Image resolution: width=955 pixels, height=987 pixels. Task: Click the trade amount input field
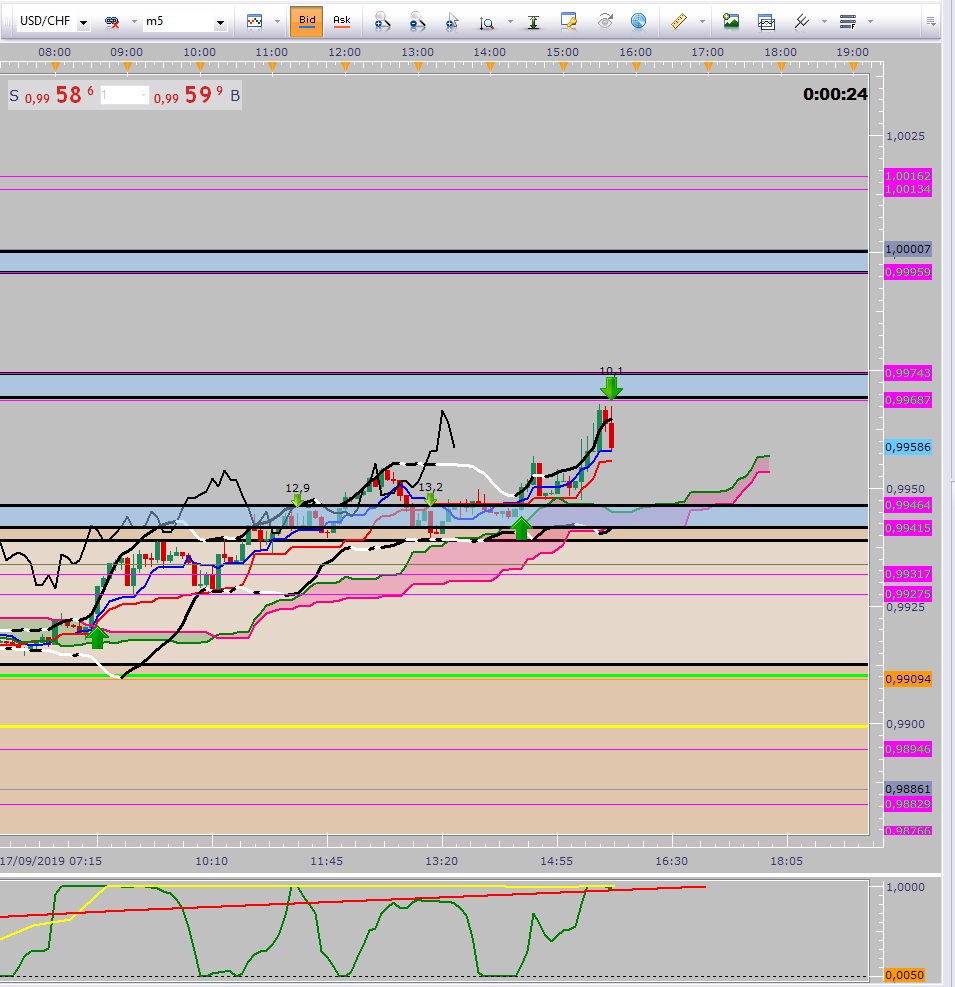click(x=124, y=96)
